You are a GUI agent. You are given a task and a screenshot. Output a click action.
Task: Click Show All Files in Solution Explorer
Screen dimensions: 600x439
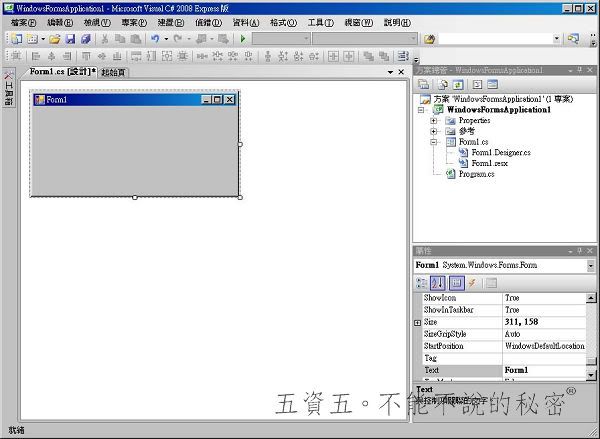441,85
